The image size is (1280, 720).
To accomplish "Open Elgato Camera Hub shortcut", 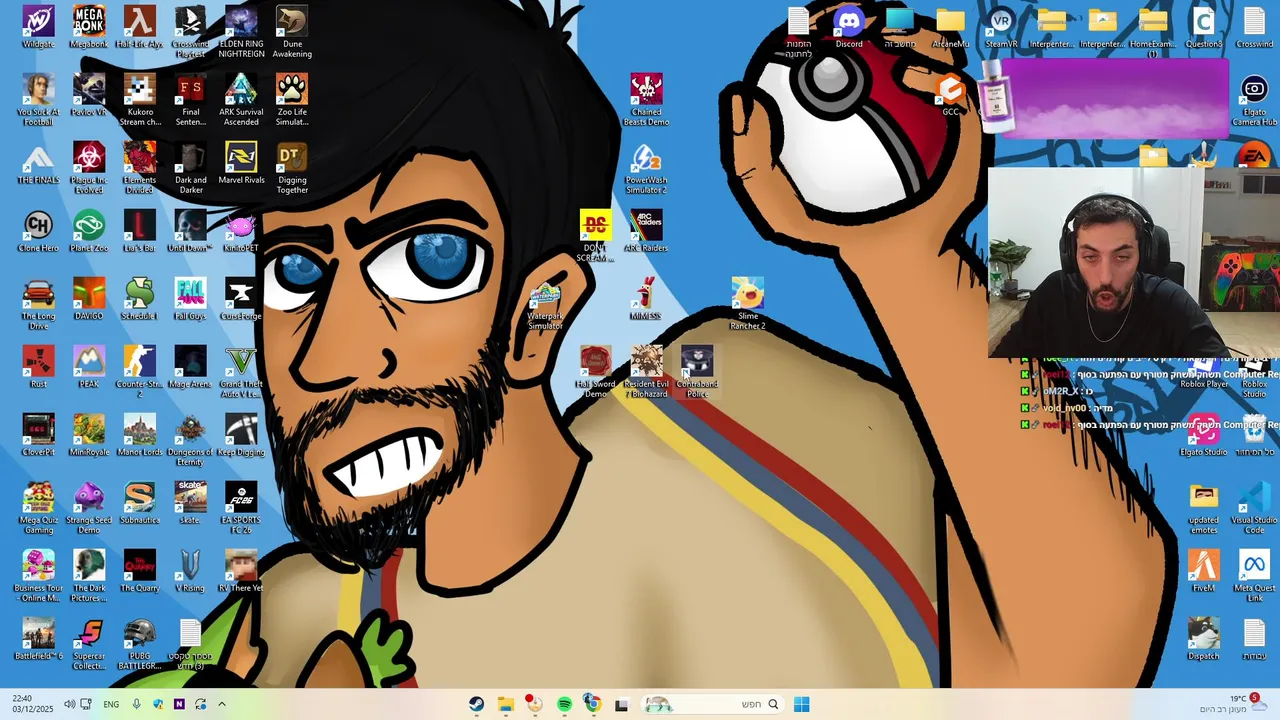I will pyautogui.click(x=1254, y=100).
